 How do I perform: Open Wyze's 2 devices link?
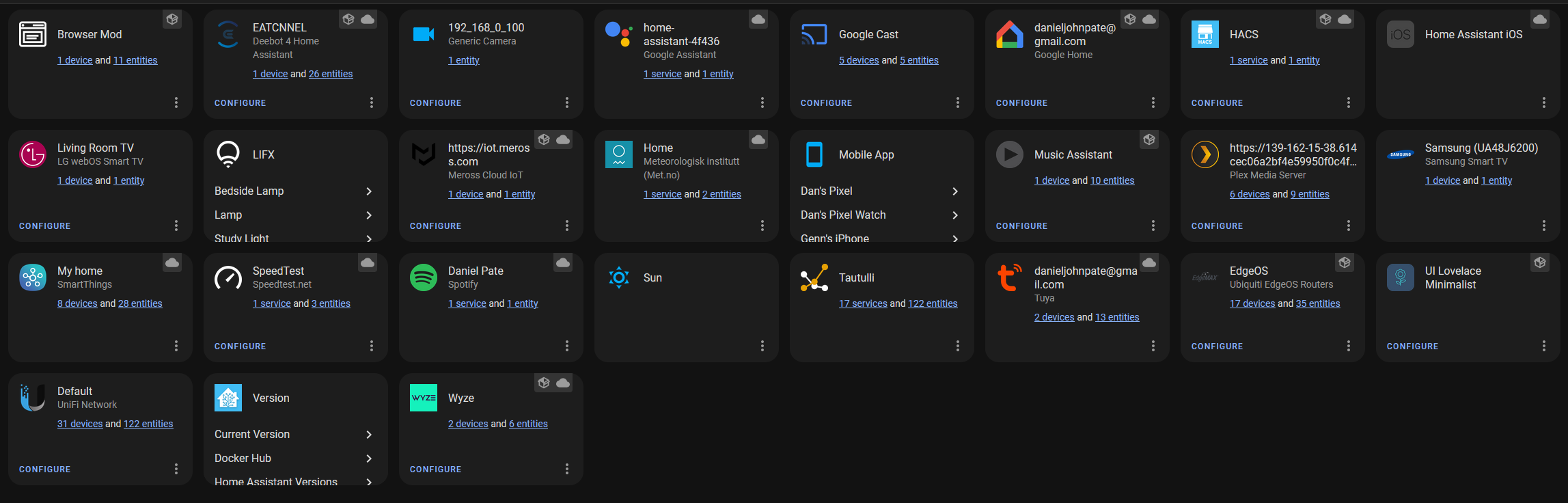coord(468,424)
